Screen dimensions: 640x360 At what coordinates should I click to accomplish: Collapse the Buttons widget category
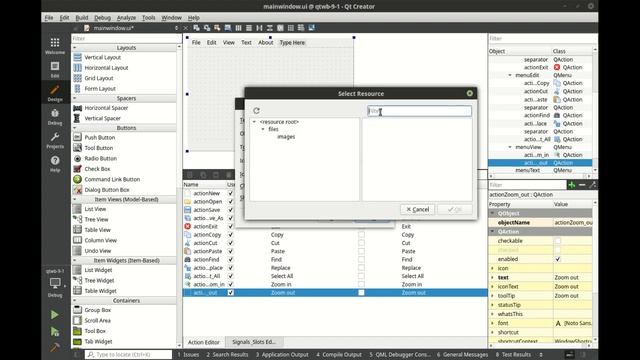[x=75, y=128]
